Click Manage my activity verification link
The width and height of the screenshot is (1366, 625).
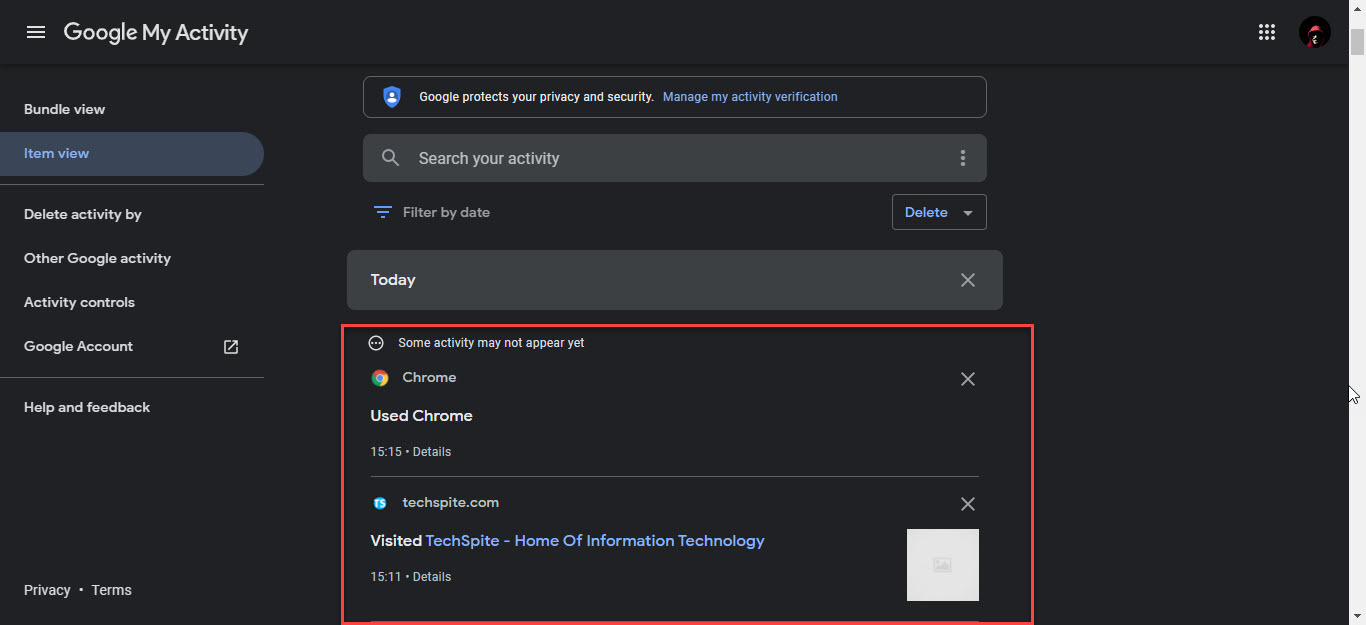750,97
